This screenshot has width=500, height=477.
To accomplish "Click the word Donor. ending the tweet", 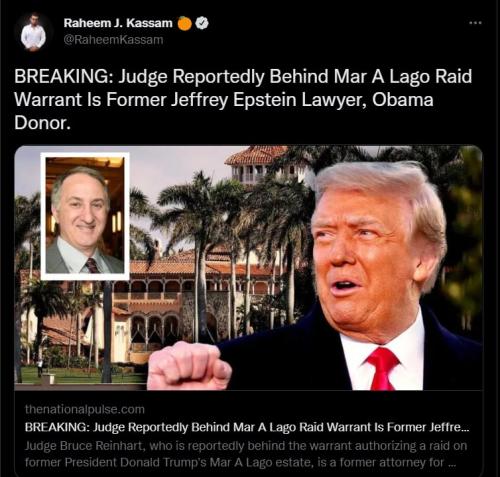I will point(43,123).
